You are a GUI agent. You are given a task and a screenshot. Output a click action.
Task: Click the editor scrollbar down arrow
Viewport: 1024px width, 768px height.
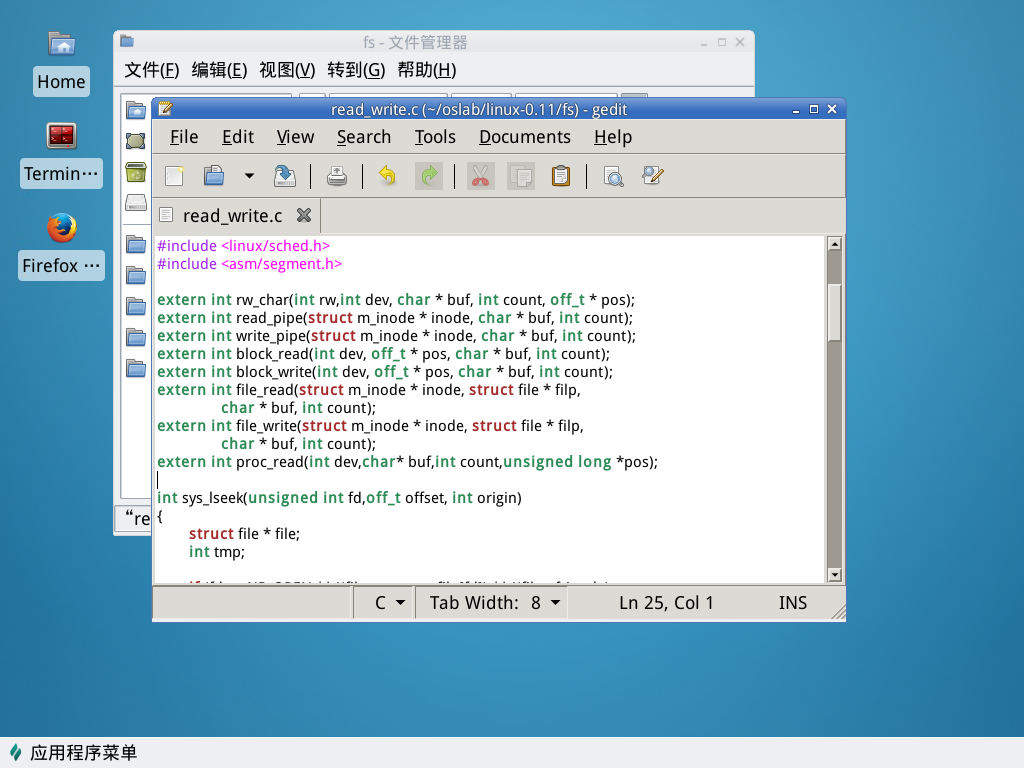[x=834, y=574]
